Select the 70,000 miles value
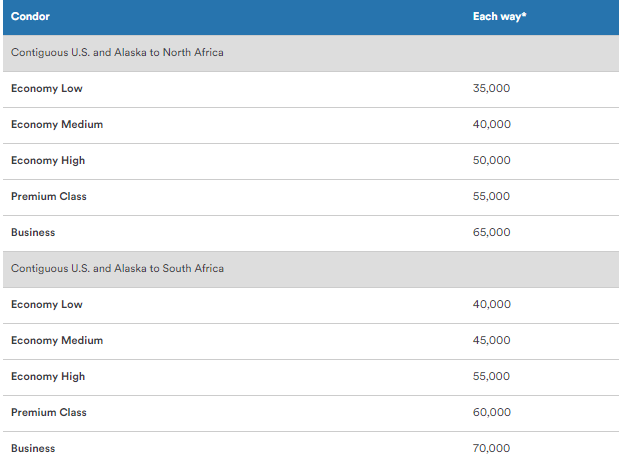 point(491,448)
